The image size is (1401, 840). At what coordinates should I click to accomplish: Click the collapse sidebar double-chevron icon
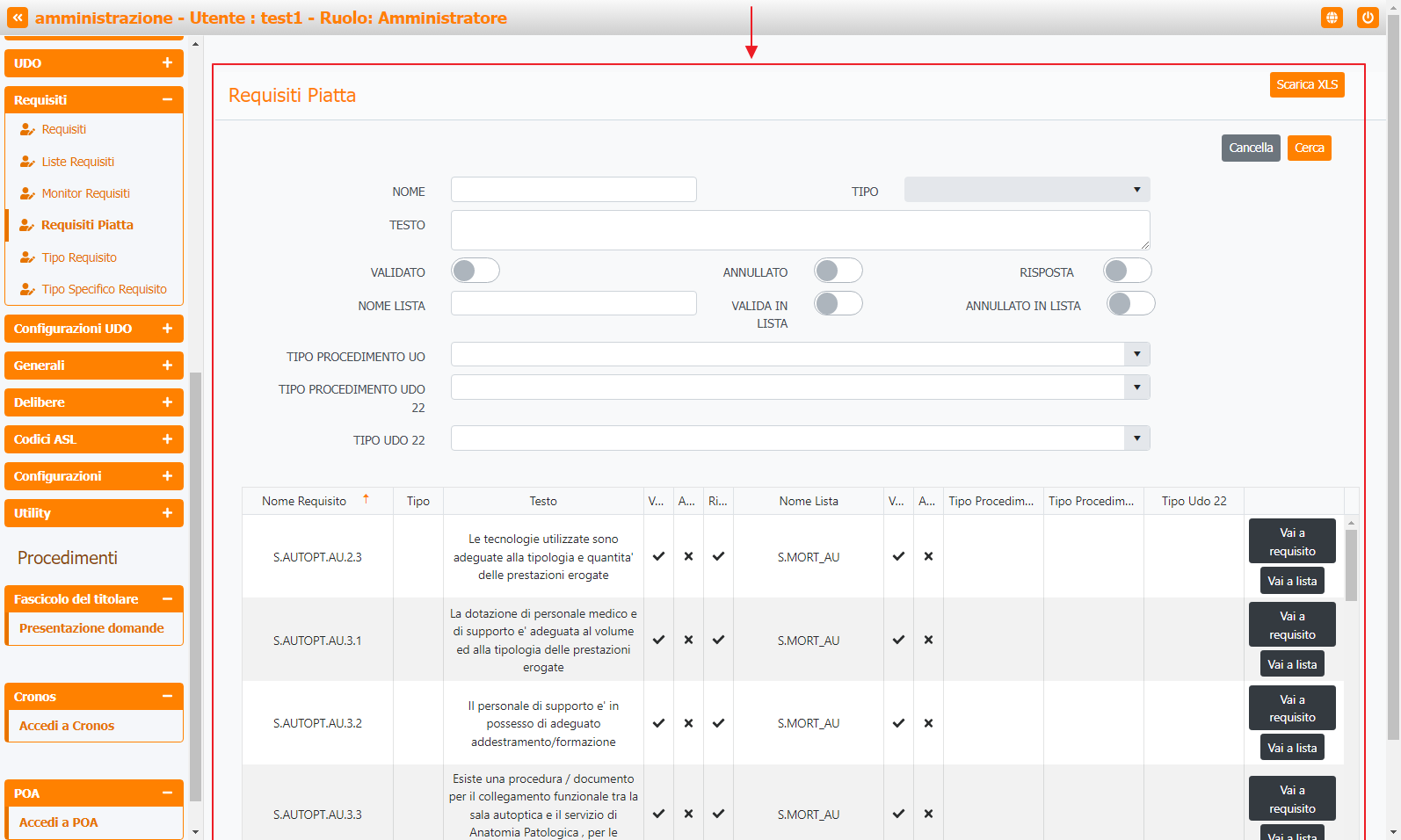point(18,18)
